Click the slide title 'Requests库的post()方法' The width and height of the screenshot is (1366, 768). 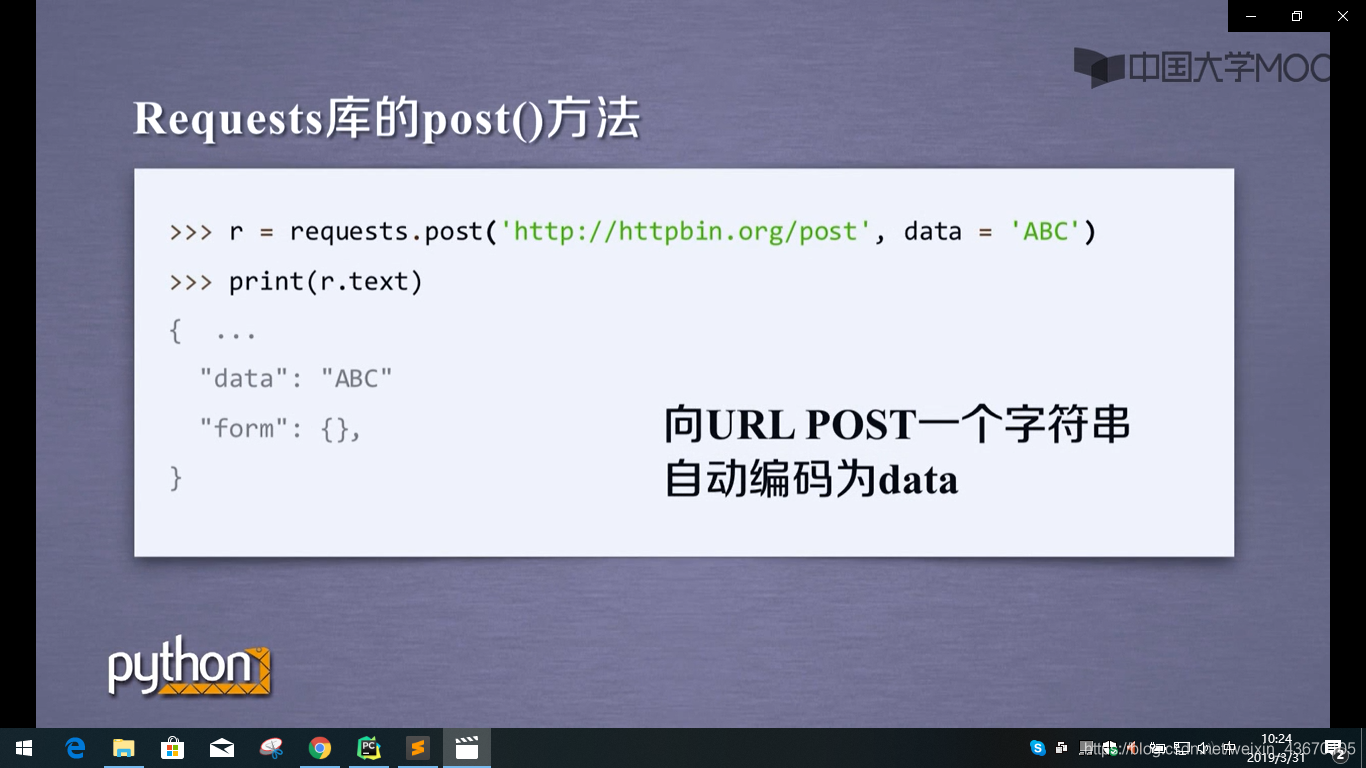click(386, 119)
